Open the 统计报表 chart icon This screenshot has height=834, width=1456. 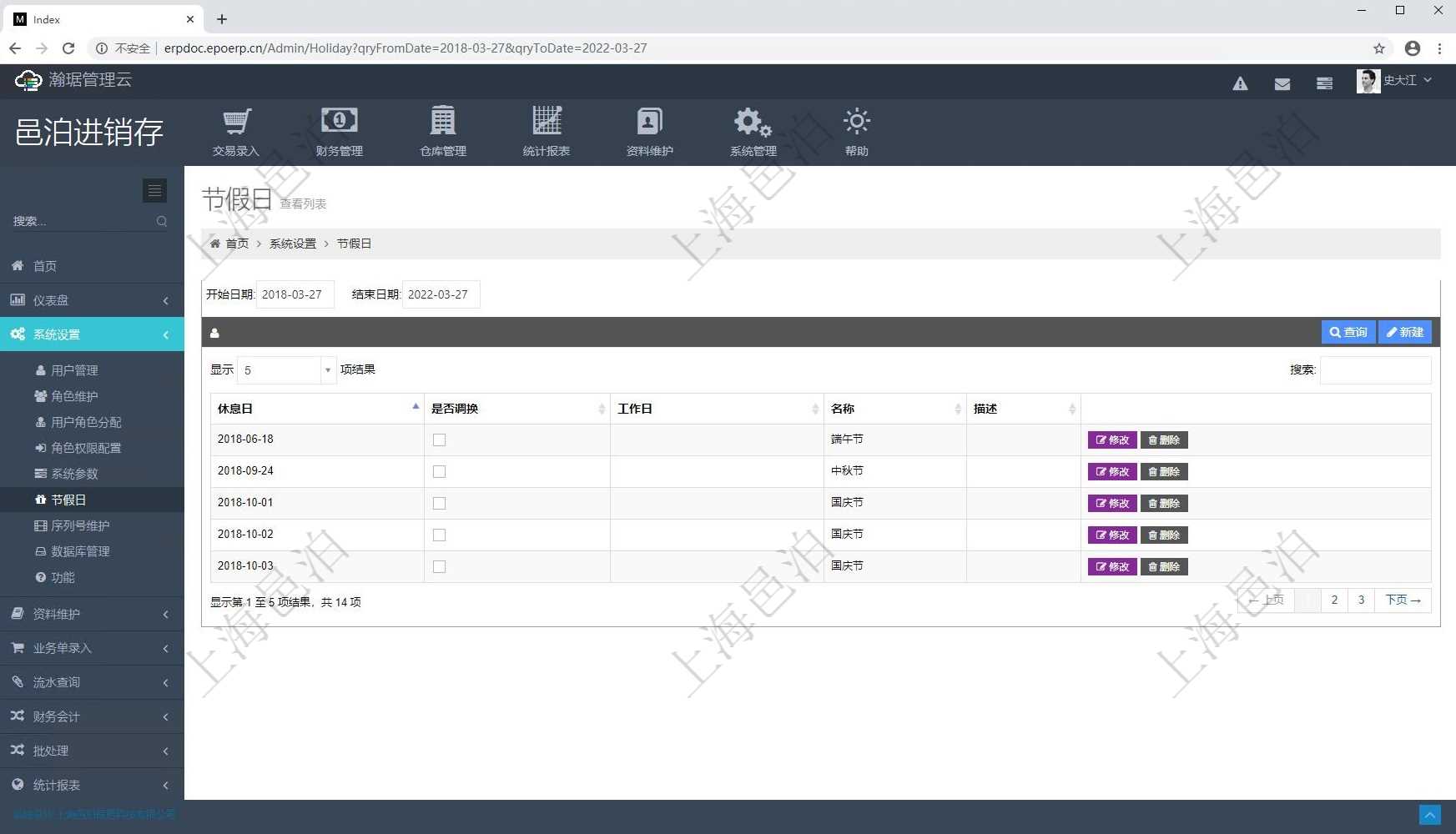click(547, 123)
